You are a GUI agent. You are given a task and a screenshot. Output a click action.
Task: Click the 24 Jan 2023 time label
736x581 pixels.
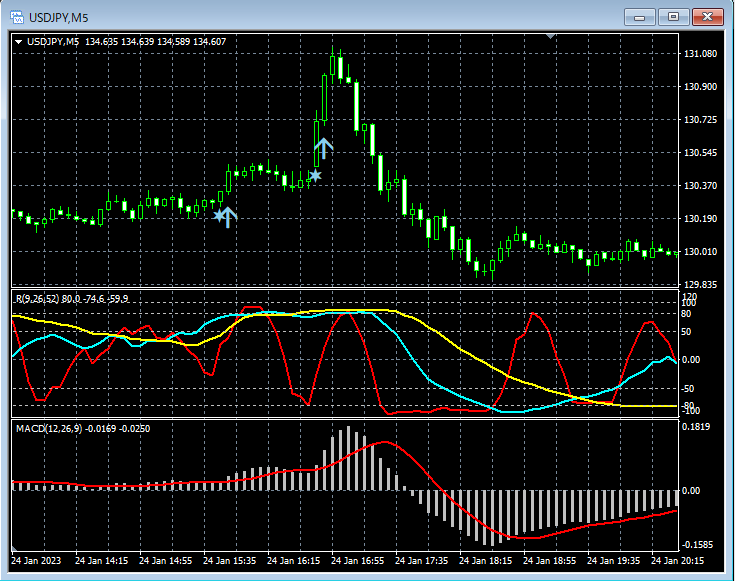pos(36,560)
